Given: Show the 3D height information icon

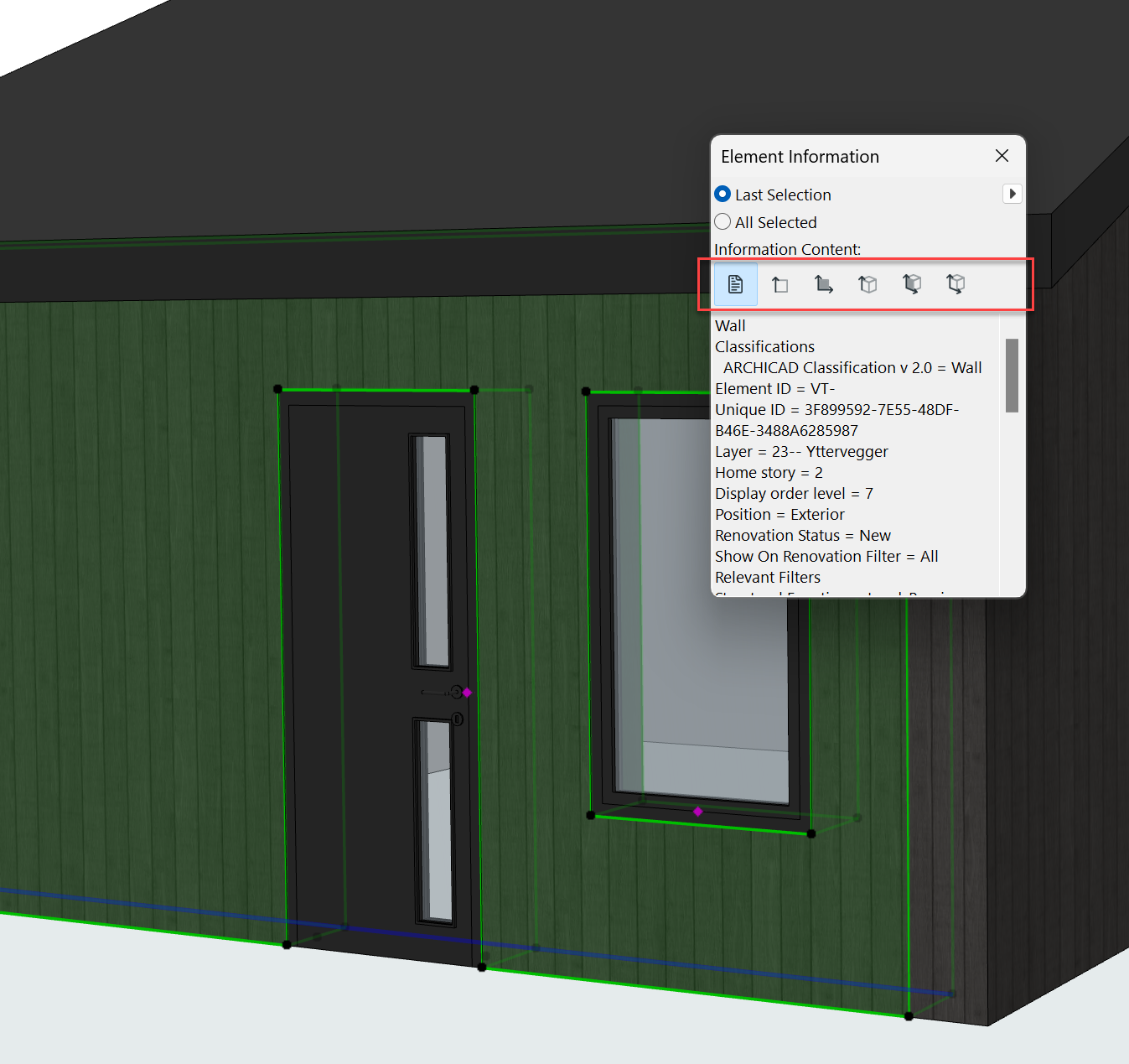Looking at the screenshot, I should (867, 284).
